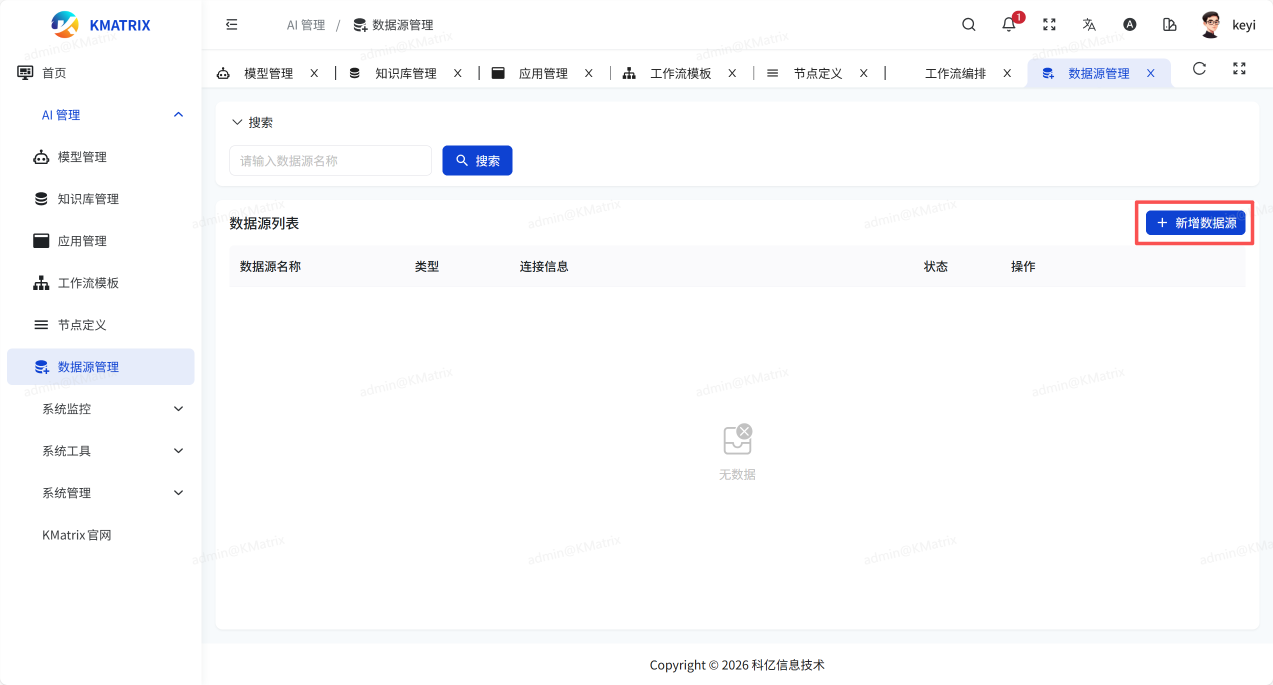This screenshot has width=1273, height=685.
Task: Collapse the 搜索 panel chevron
Action: point(237,122)
